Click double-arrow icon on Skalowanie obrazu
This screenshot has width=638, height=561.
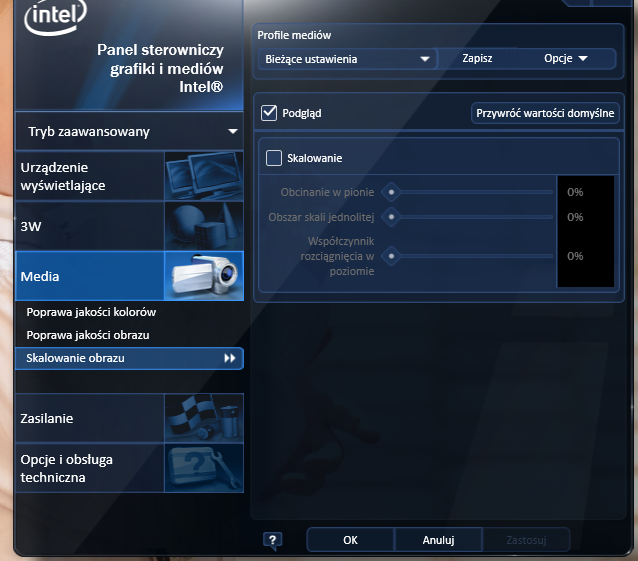[230, 358]
